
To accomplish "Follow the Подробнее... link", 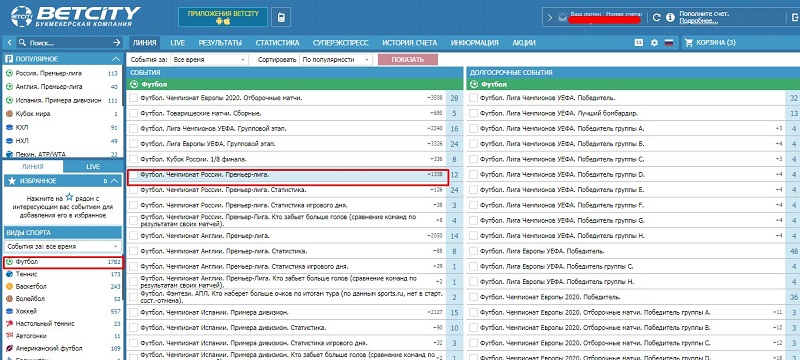I will click(698, 21).
